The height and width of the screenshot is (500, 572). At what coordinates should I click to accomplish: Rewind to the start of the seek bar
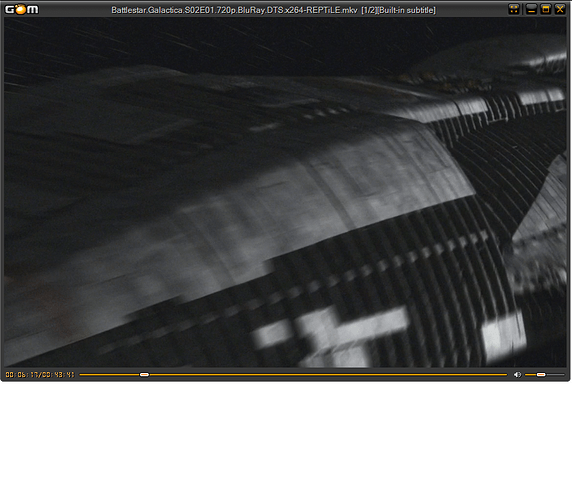[81, 375]
